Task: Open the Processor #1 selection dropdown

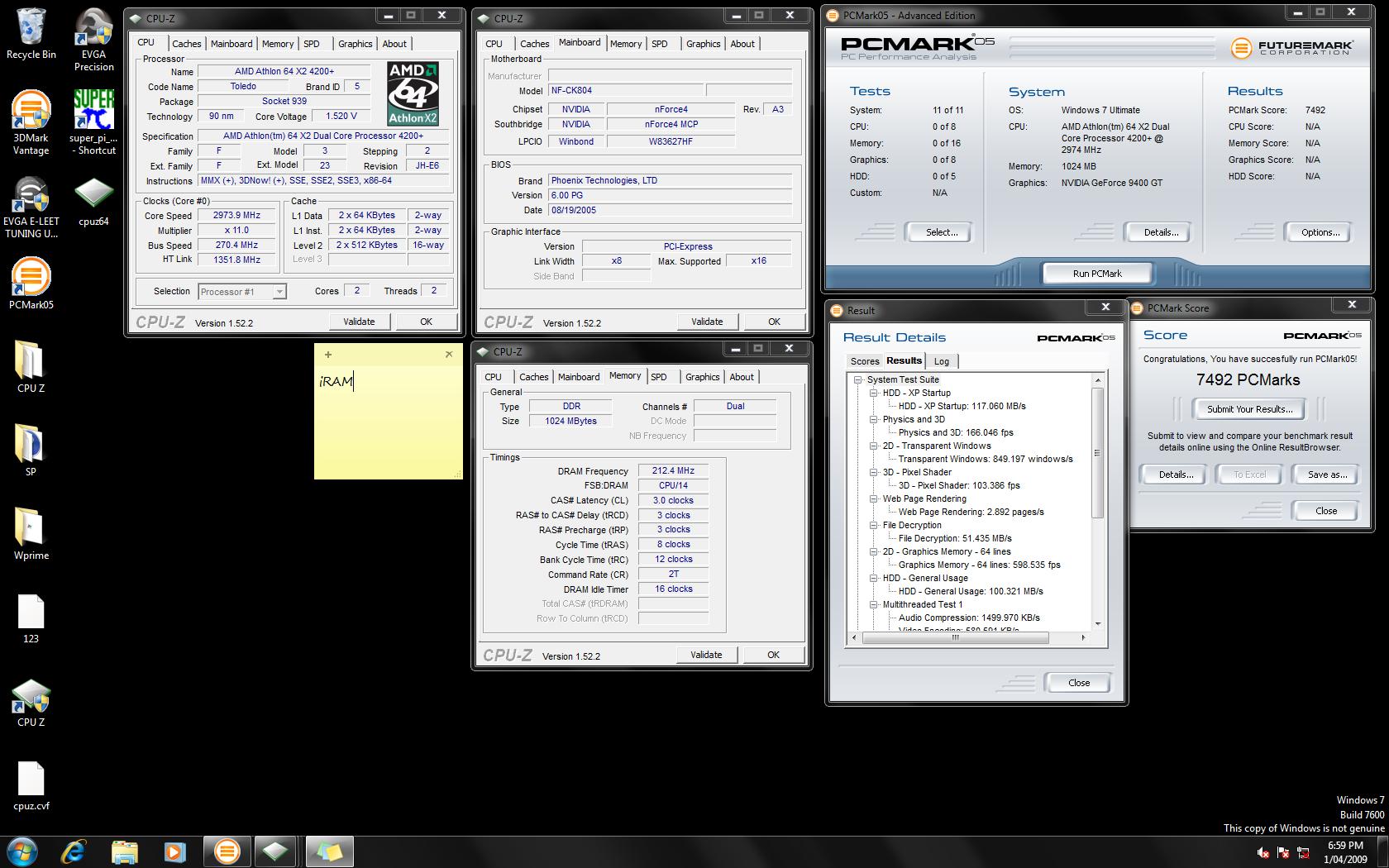Action: pyautogui.click(x=242, y=291)
